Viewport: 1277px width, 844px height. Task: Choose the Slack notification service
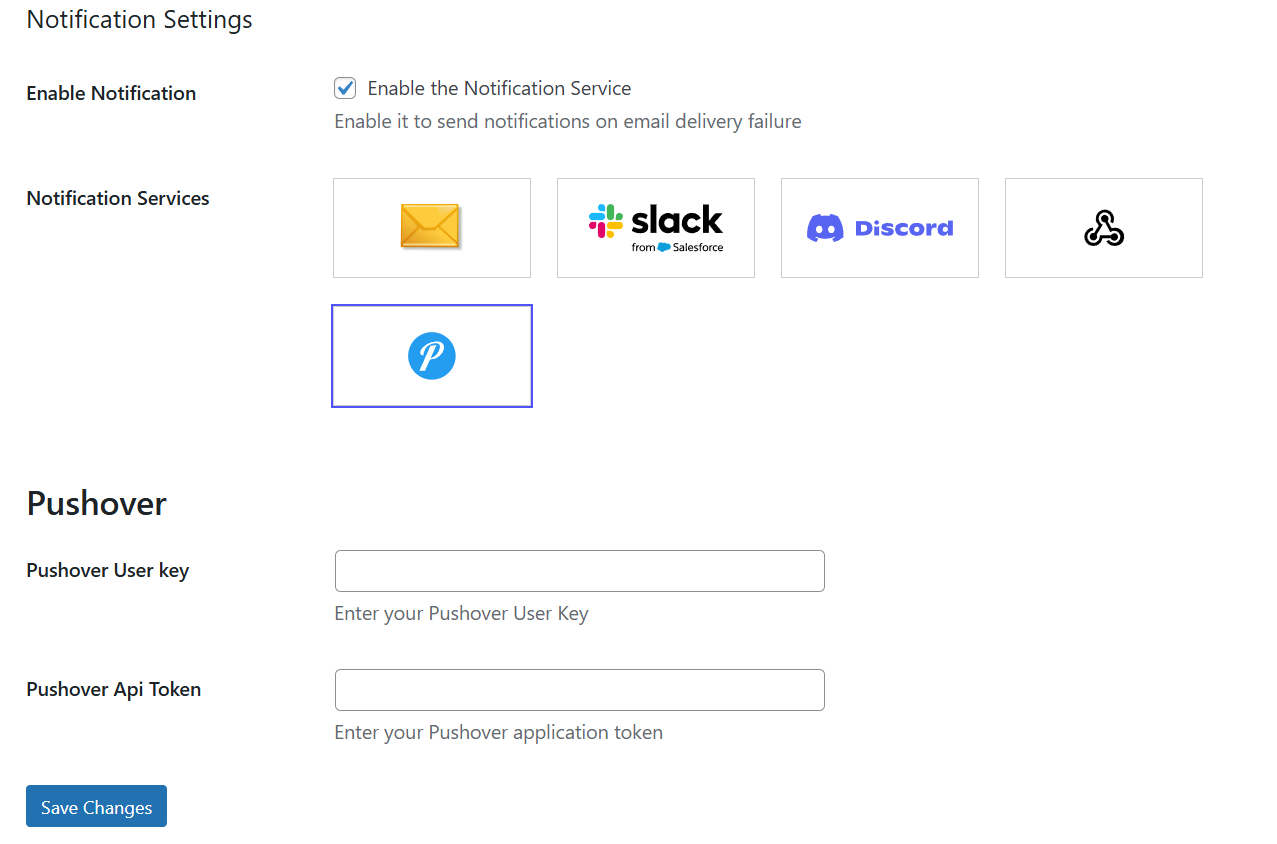tap(655, 227)
